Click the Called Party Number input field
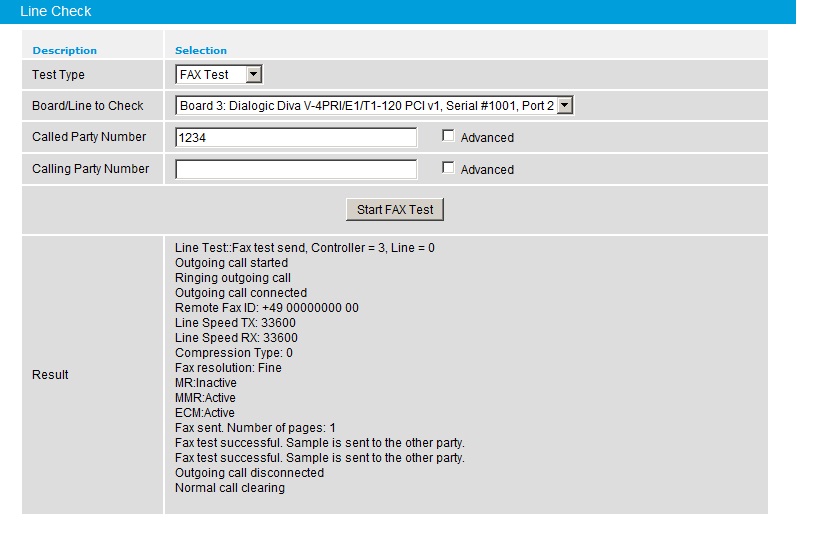 point(296,137)
